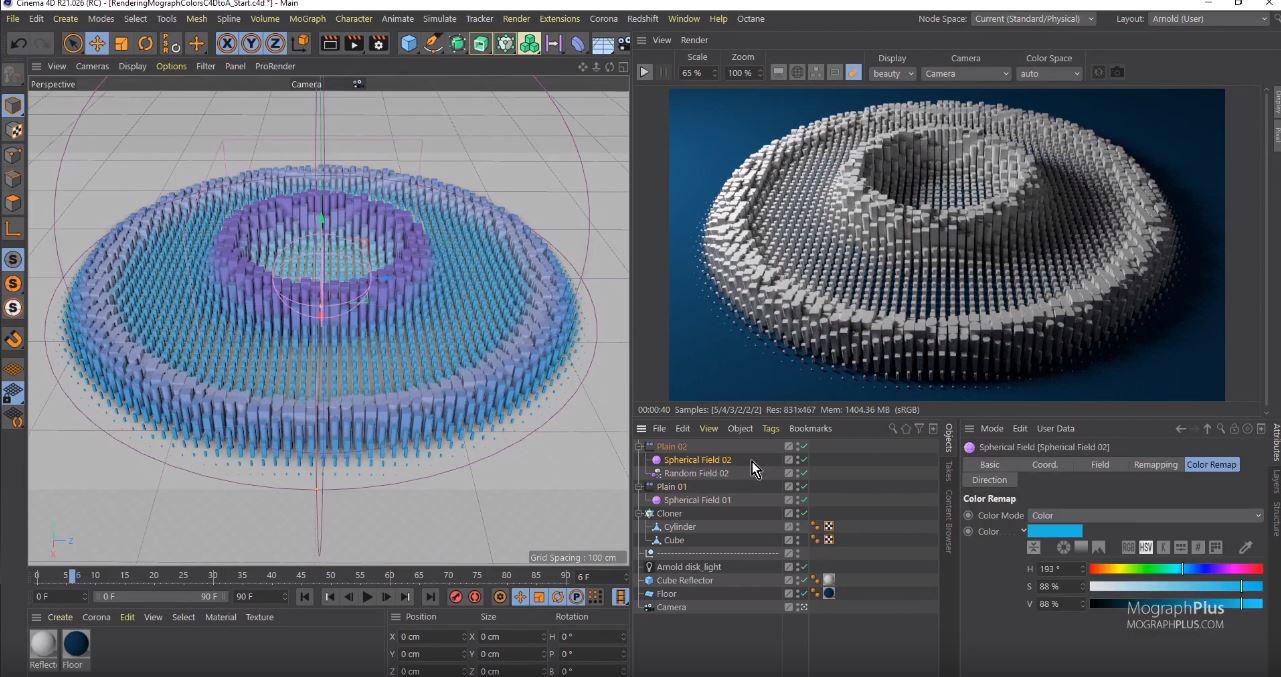Activate the Rotate tool

point(145,43)
